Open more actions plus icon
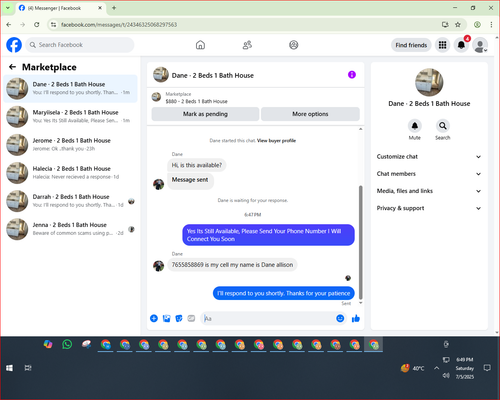The width and height of the screenshot is (500, 400). tap(154, 318)
